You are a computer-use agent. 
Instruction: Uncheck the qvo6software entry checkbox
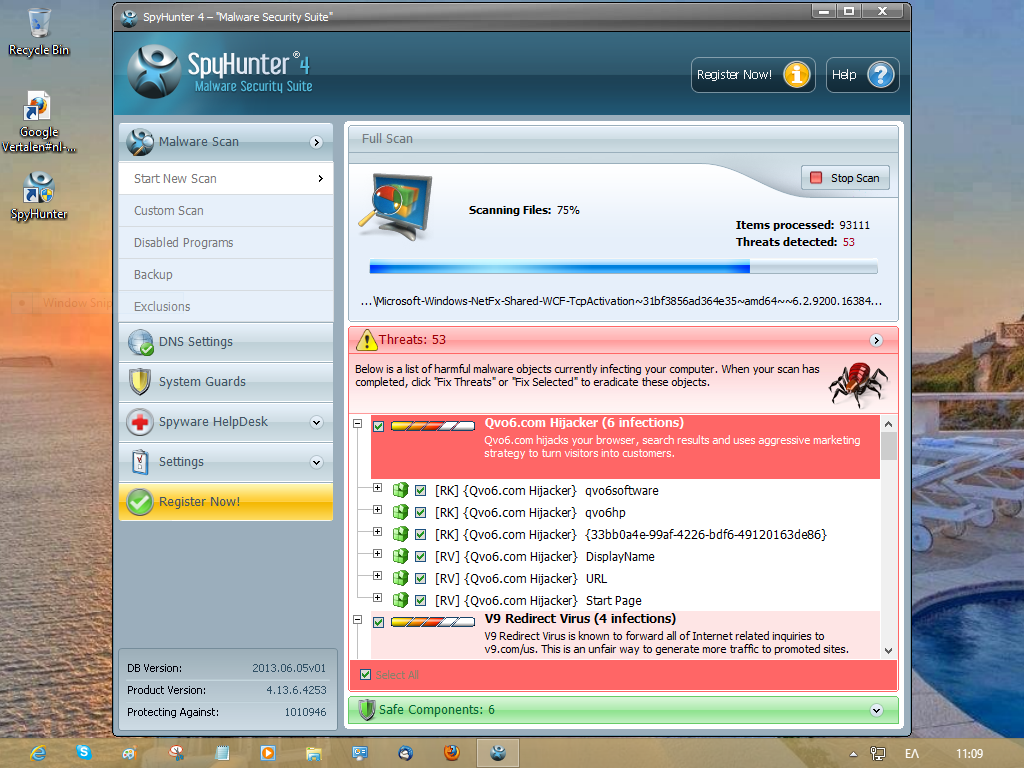coord(421,490)
